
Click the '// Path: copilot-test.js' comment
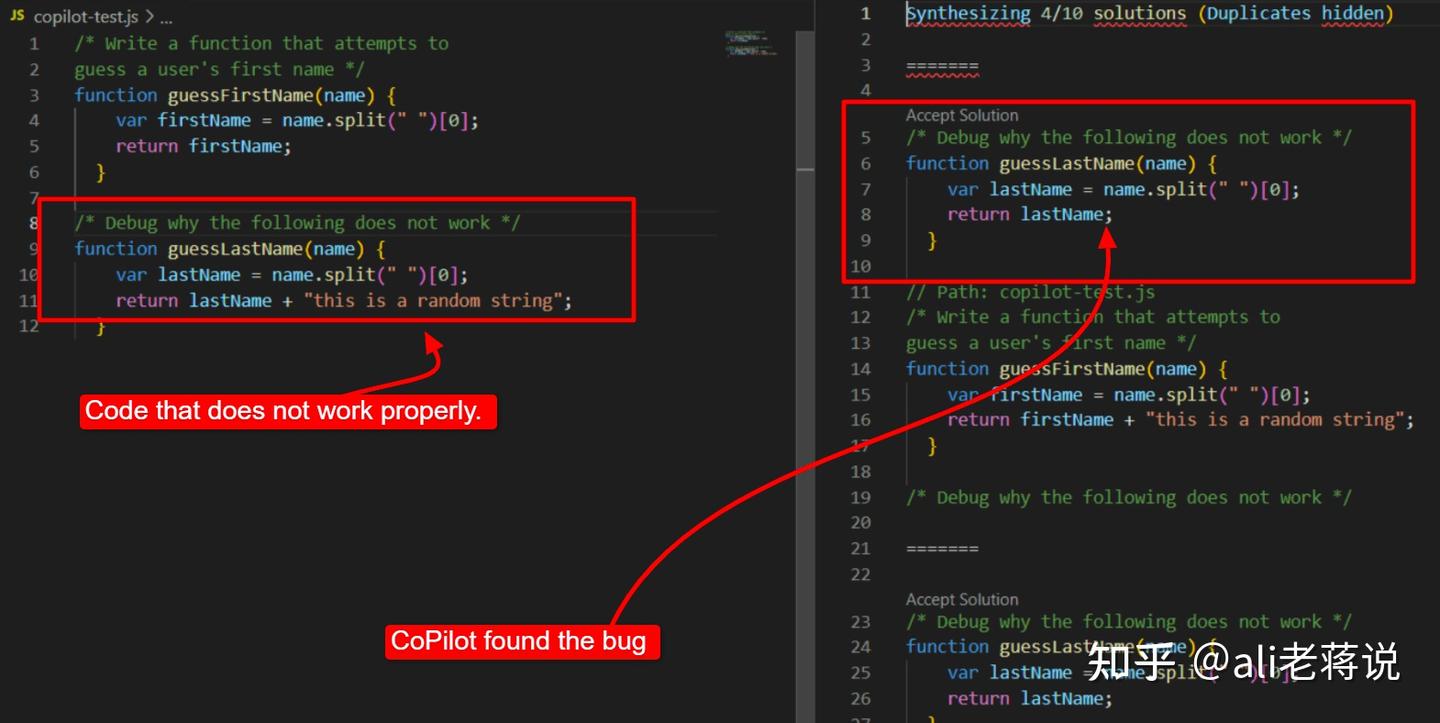click(1030, 292)
